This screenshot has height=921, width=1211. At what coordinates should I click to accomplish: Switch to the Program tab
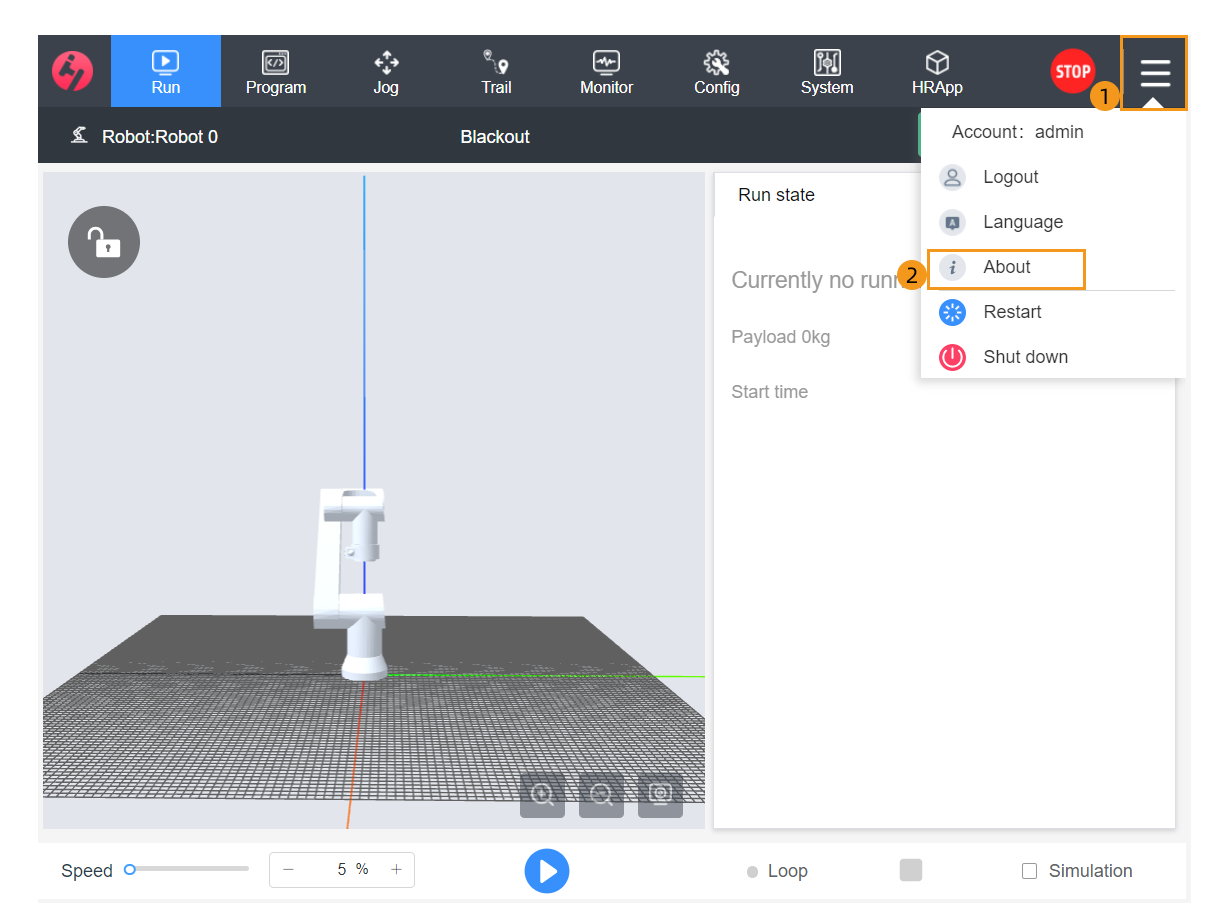point(276,72)
